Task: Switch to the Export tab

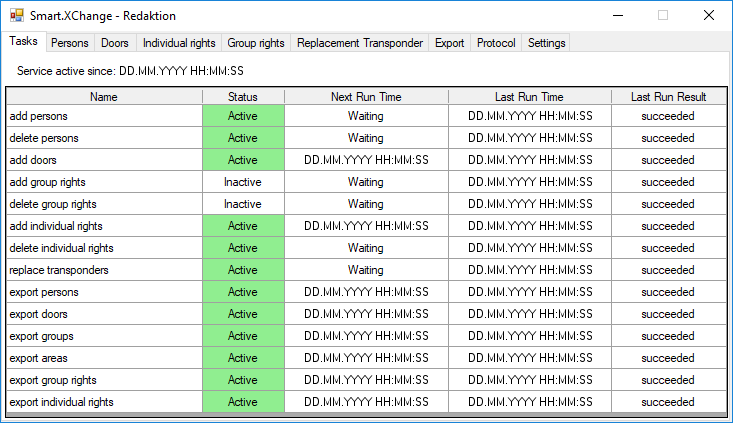Action: point(450,43)
